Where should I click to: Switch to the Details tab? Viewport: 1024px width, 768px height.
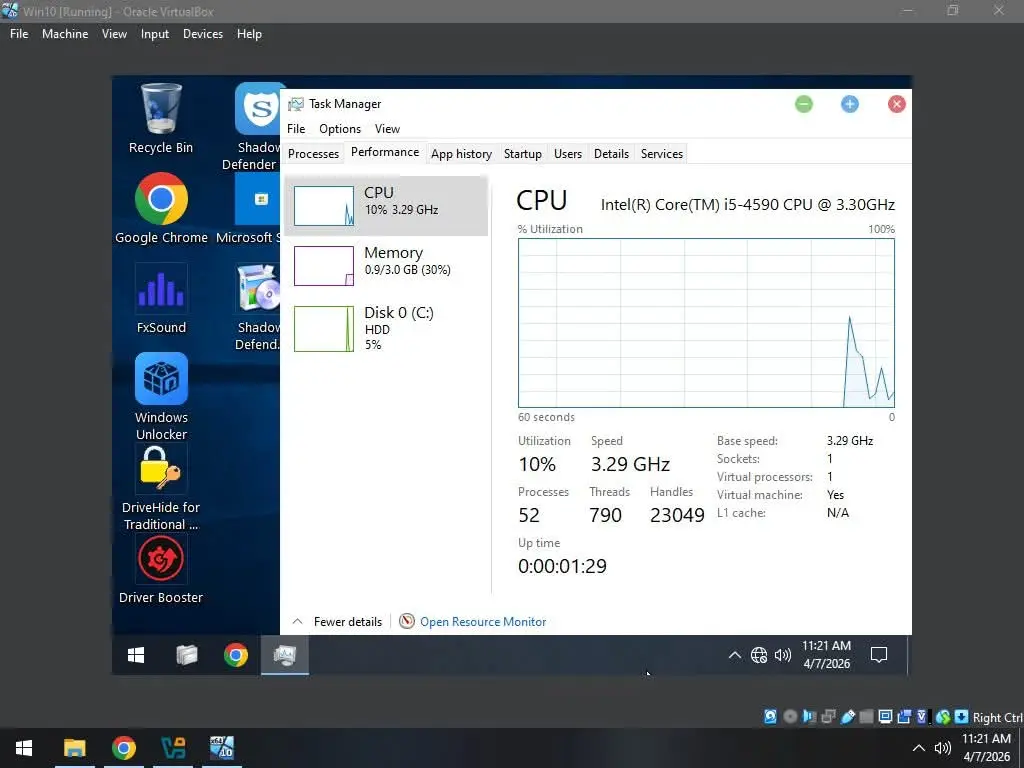[x=611, y=153]
